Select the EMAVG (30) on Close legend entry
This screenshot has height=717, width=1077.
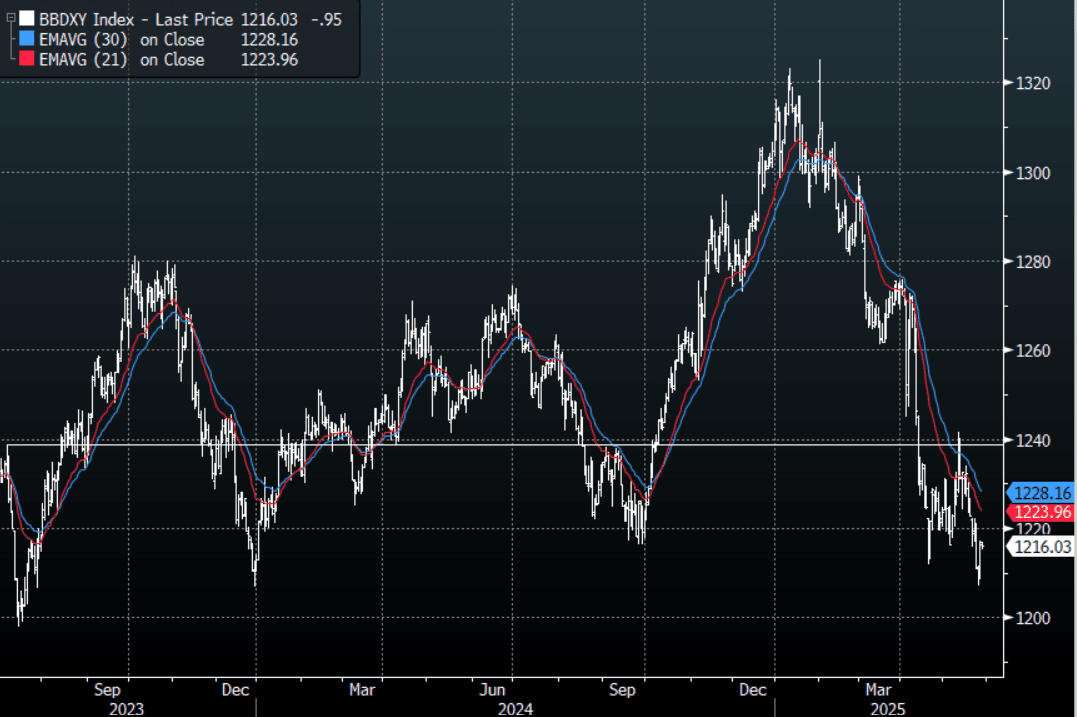tap(121, 40)
